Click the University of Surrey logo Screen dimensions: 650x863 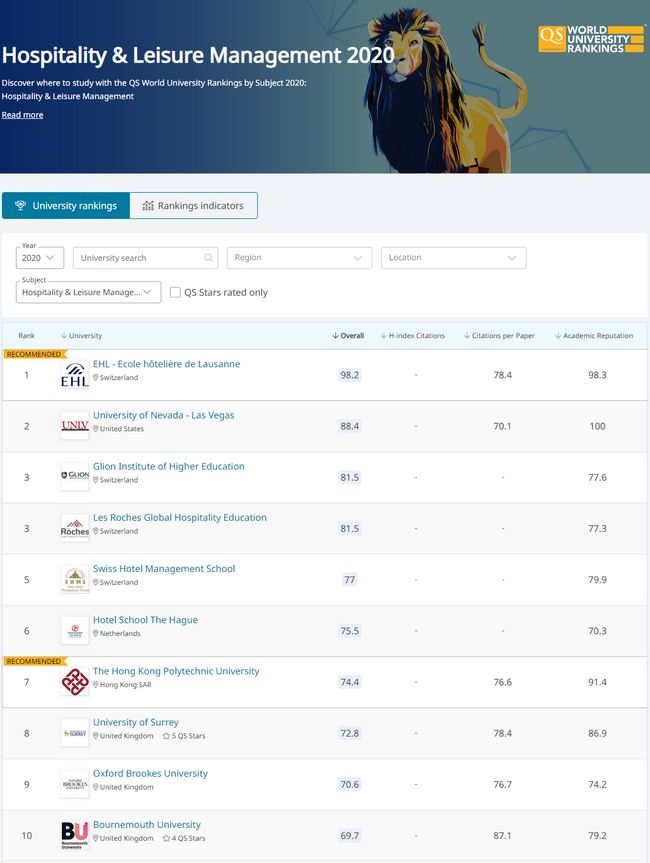point(75,733)
